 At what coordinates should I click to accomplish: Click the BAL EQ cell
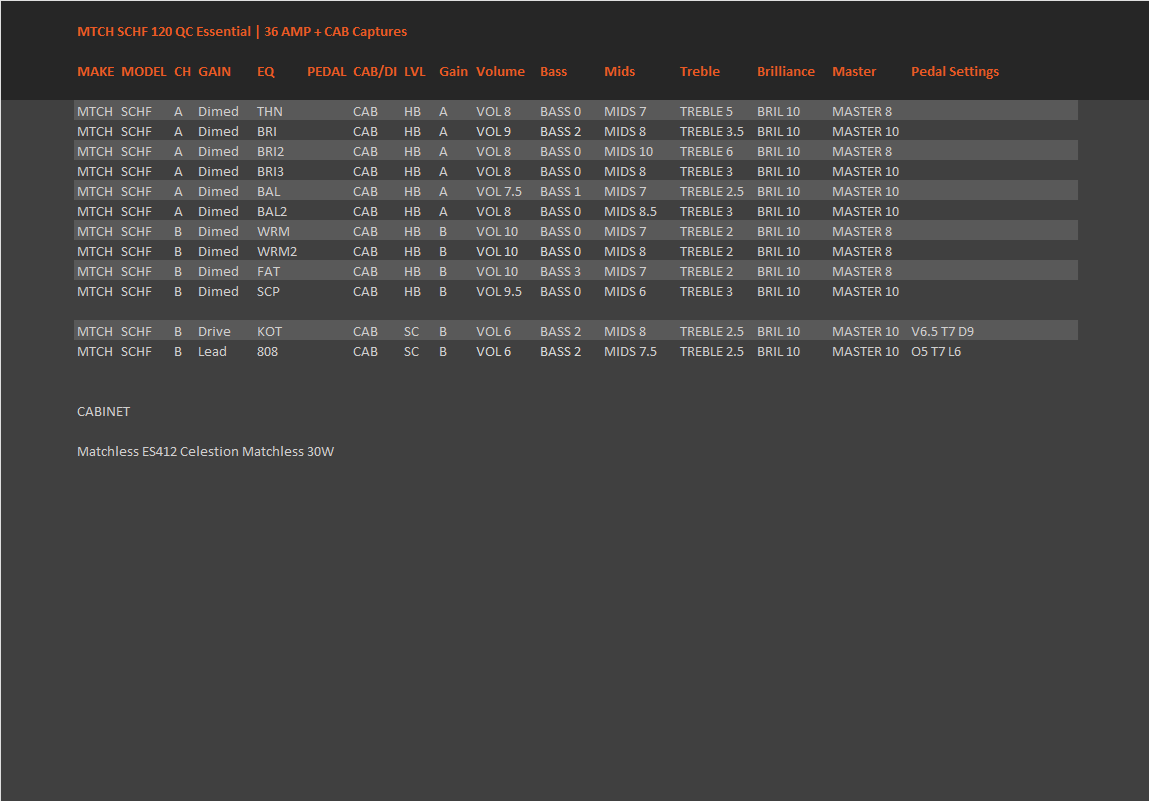(268, 191)
